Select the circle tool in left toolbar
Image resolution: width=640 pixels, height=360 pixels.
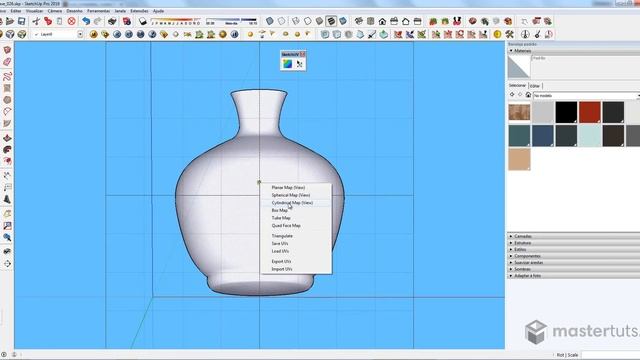pyautogui.click(x=7, y=100)
